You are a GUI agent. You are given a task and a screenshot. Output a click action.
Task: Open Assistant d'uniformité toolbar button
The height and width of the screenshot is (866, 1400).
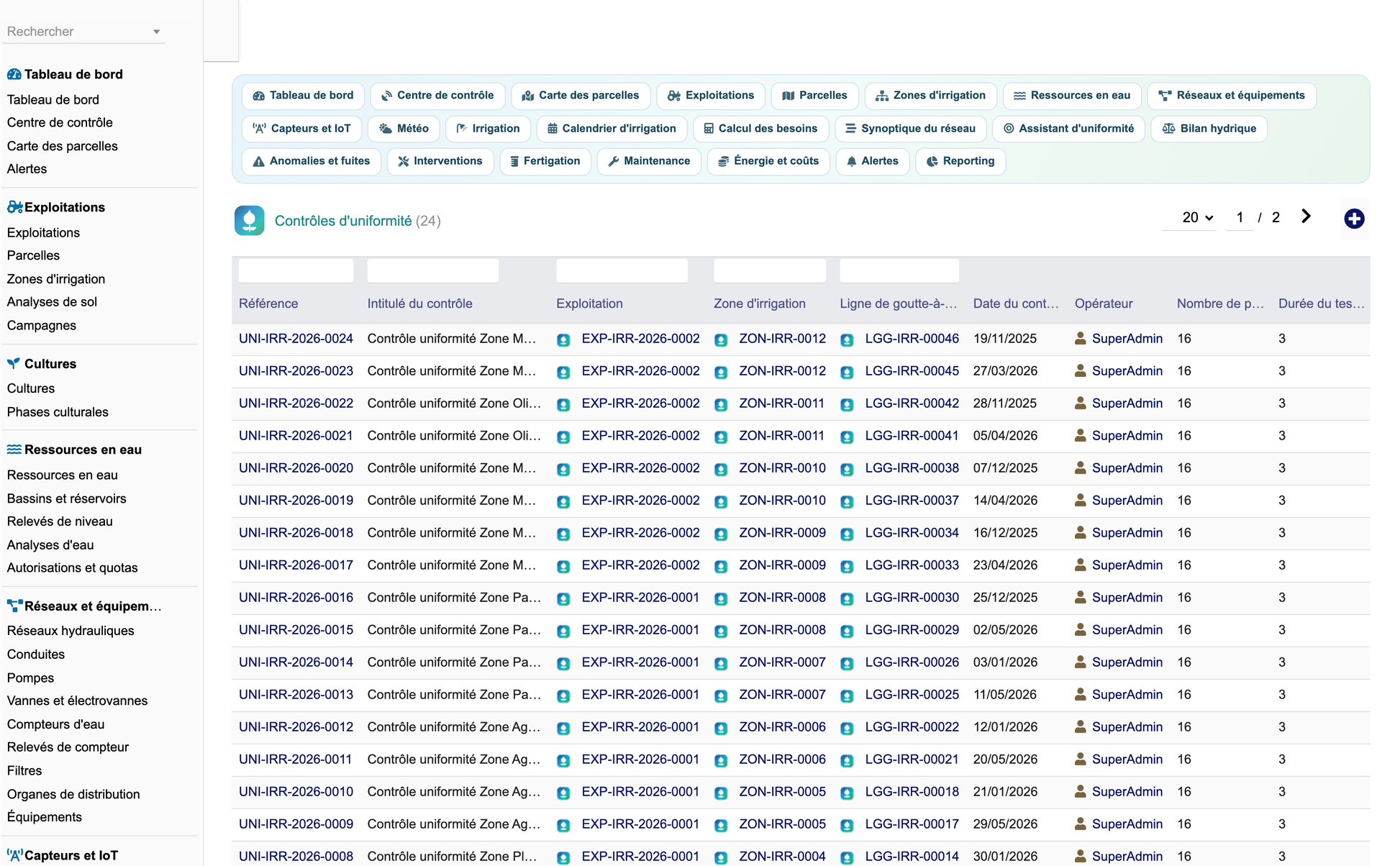[1068, 129]
